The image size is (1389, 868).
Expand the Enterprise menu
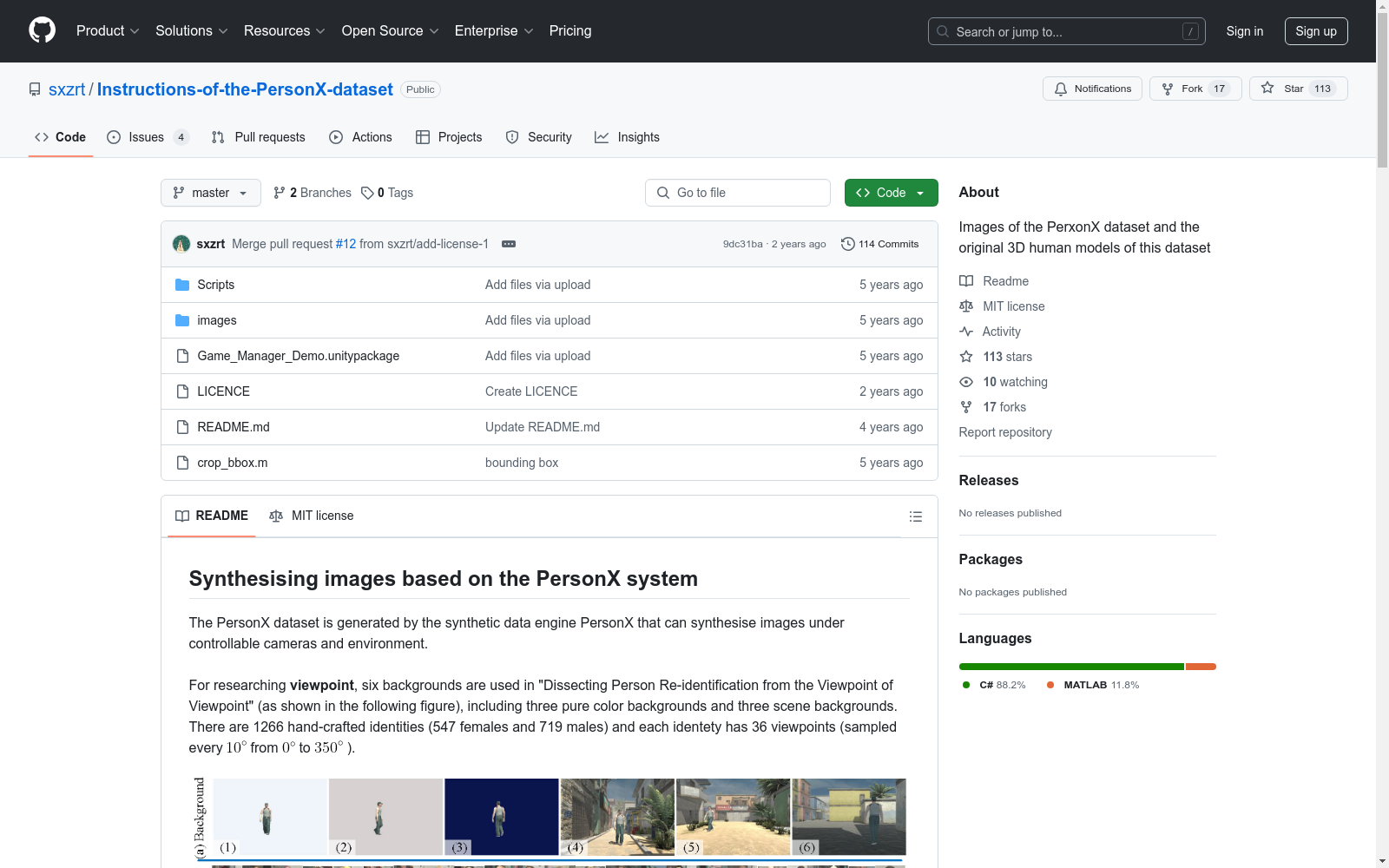click(x=494, y=30)
